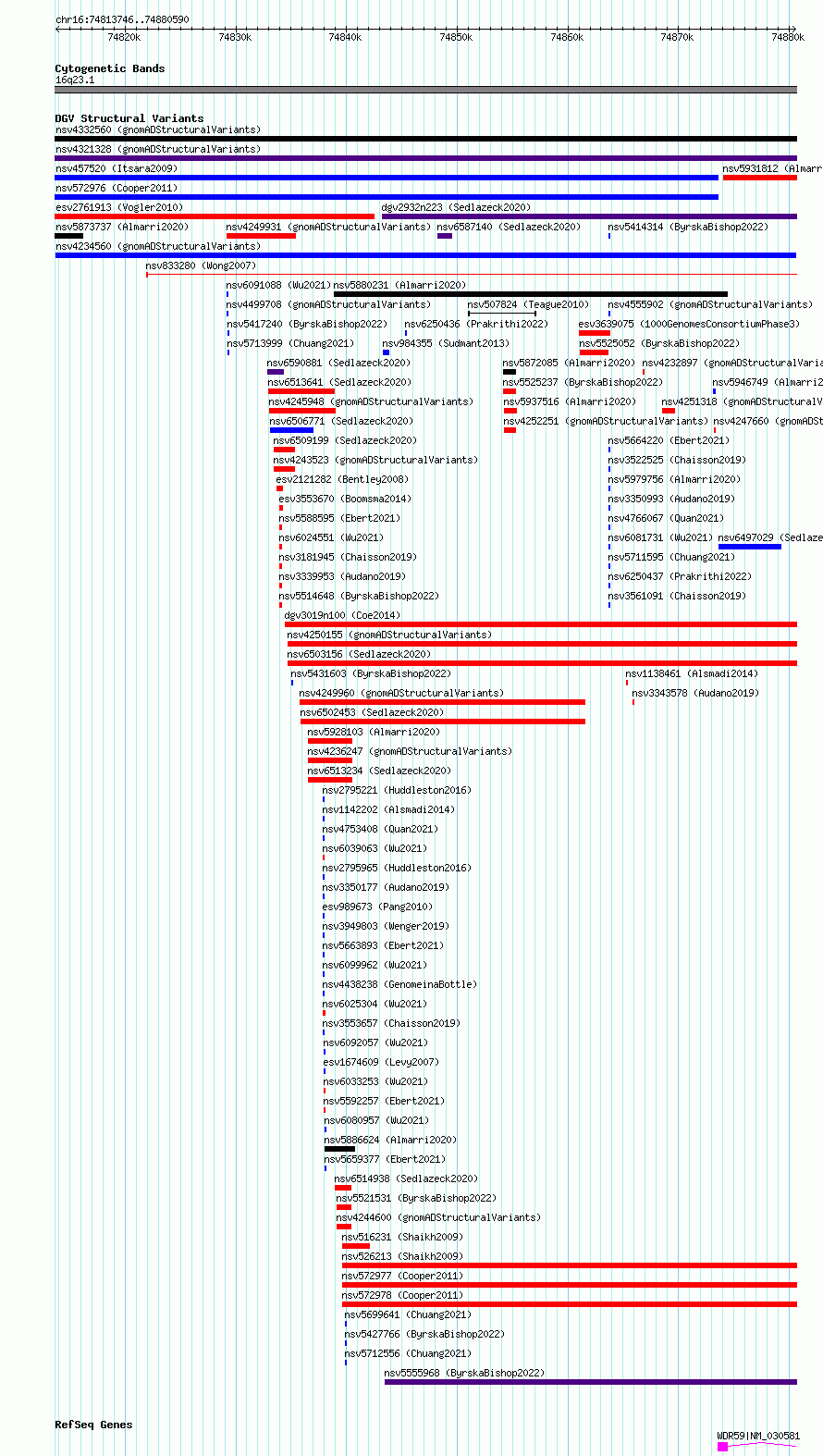This screenshot has width=823, height=1456.
Task: Click the nsv4234560 gnomAD variant label
Action: pos(157,246)
